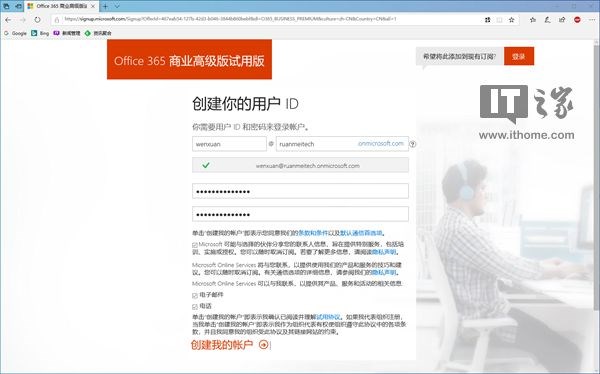Open 隐私声明 link in Online Services paragraph
The image size is (600, 374).
pos(384,273)
